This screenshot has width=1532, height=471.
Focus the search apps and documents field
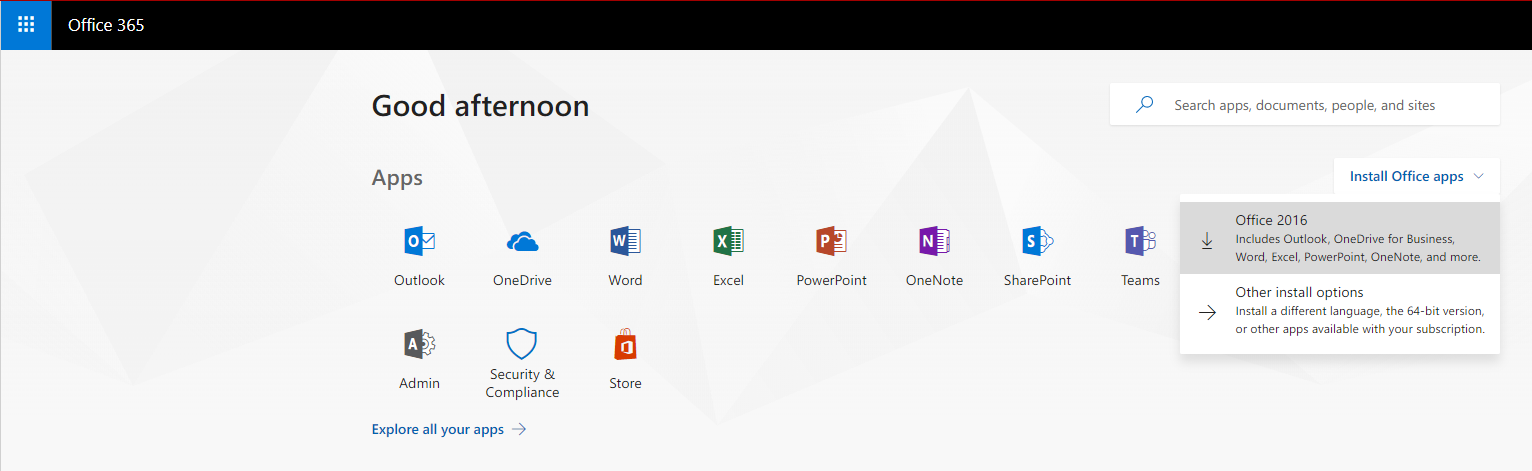pyautogui.click(x=1320, y=105)
